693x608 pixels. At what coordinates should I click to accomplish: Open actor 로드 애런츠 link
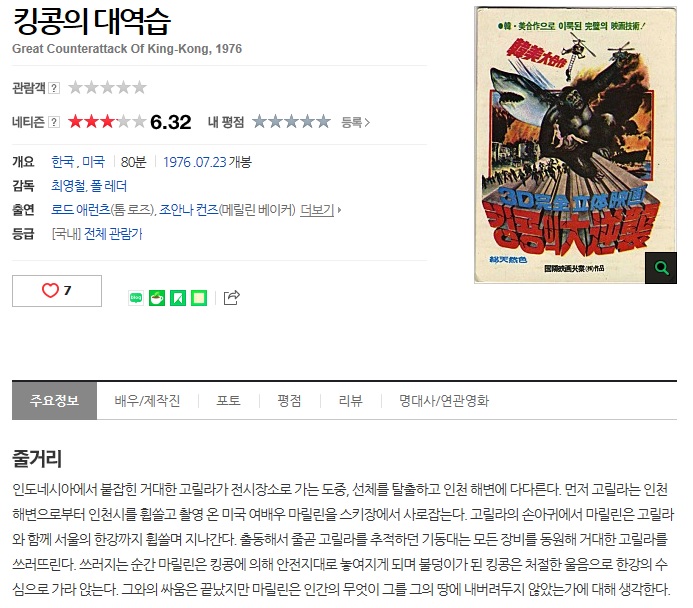coord(80,209)
